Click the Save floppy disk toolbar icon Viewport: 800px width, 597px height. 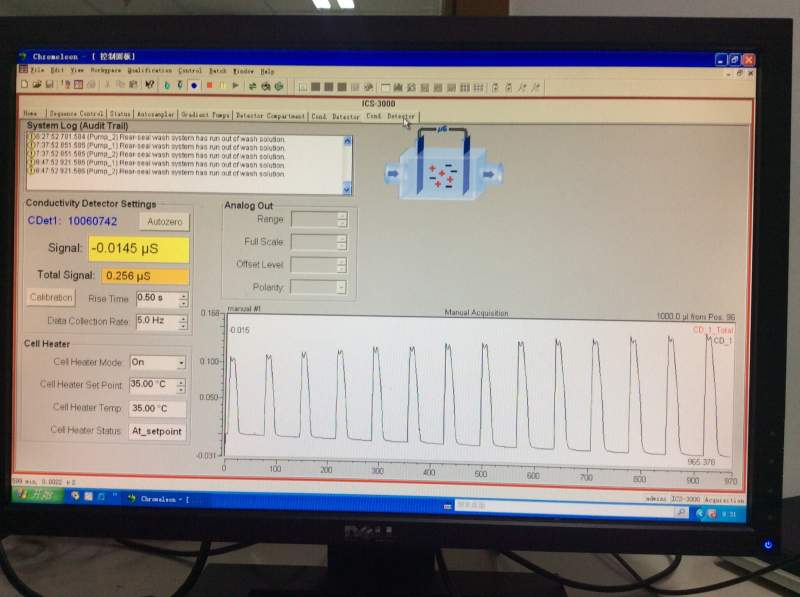[x=49, y=84]
